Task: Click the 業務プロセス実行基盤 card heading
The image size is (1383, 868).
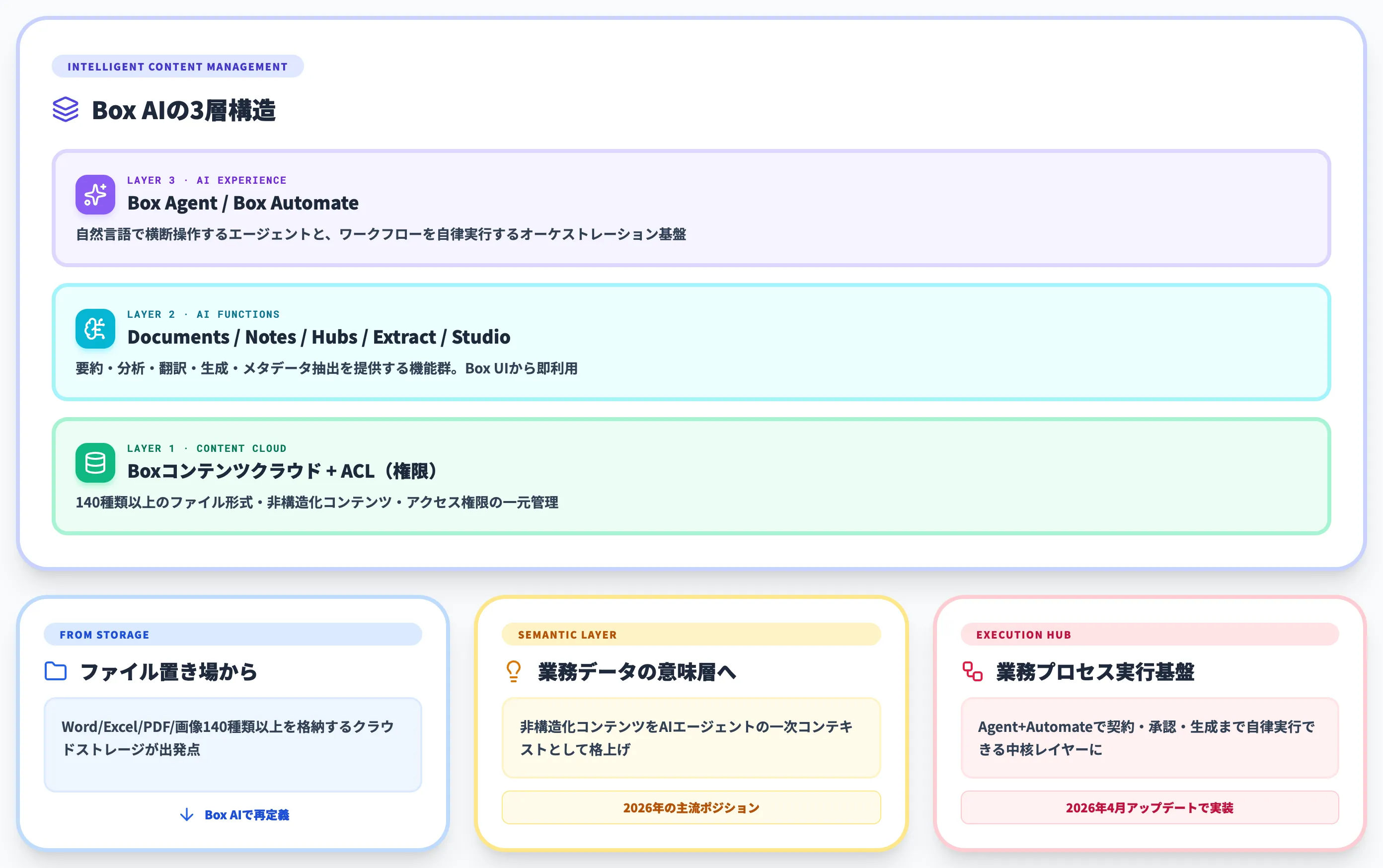Action: pos(1095,672)
